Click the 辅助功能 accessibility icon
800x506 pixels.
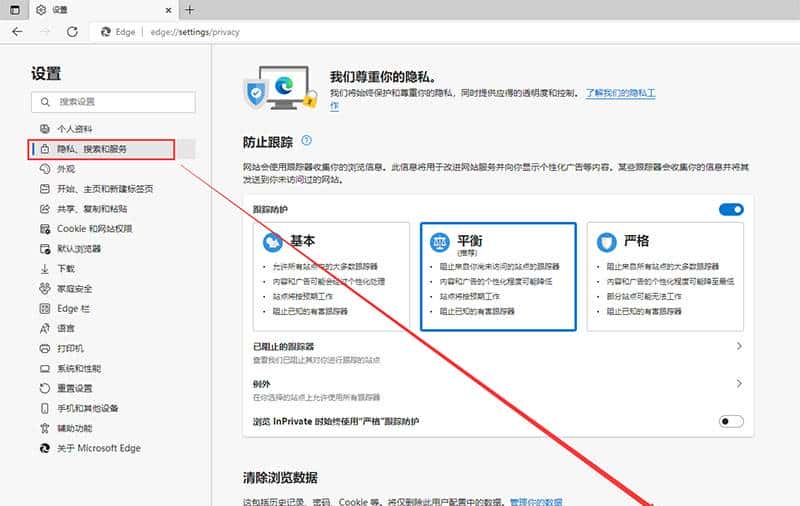pos(45,428)
